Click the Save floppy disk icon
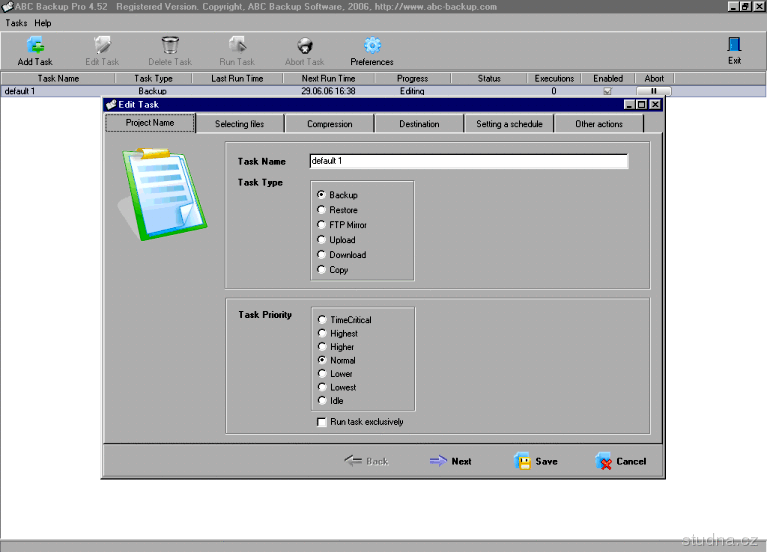The image size is (767, 552). (x=522, y=461)
